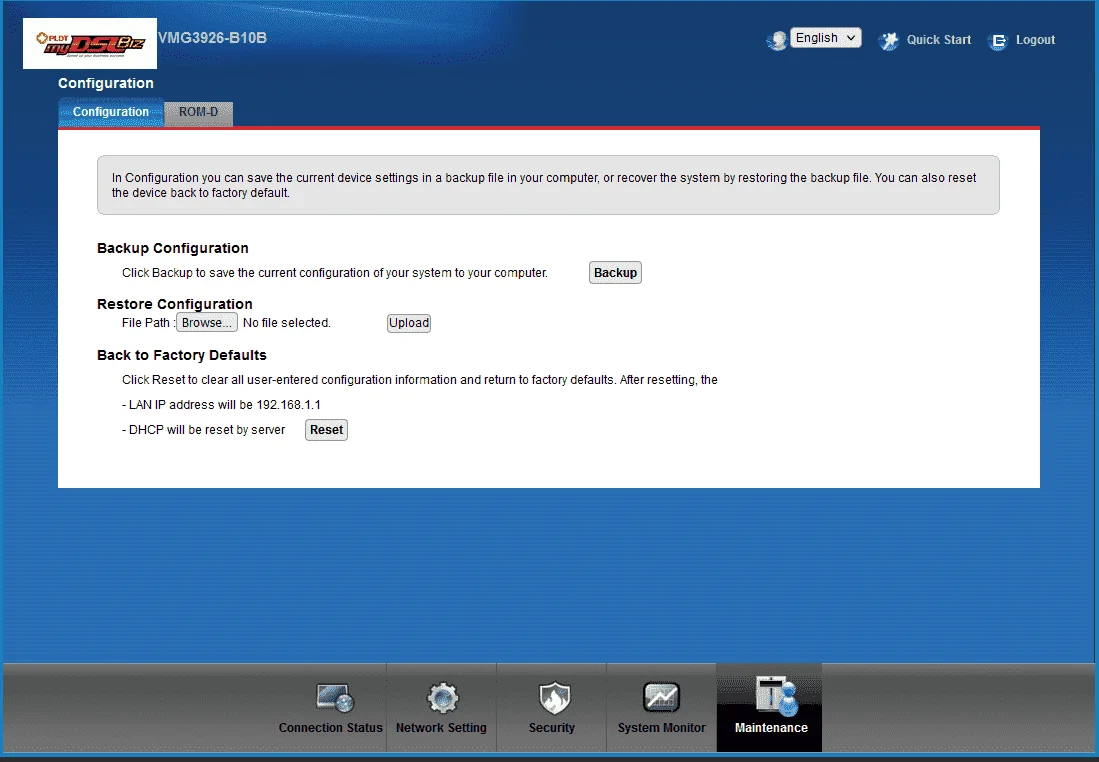Viewport: 1099px width, 762px height.
Task: Click the 'Back to Factory Defaults' heading
Action: 182,355
